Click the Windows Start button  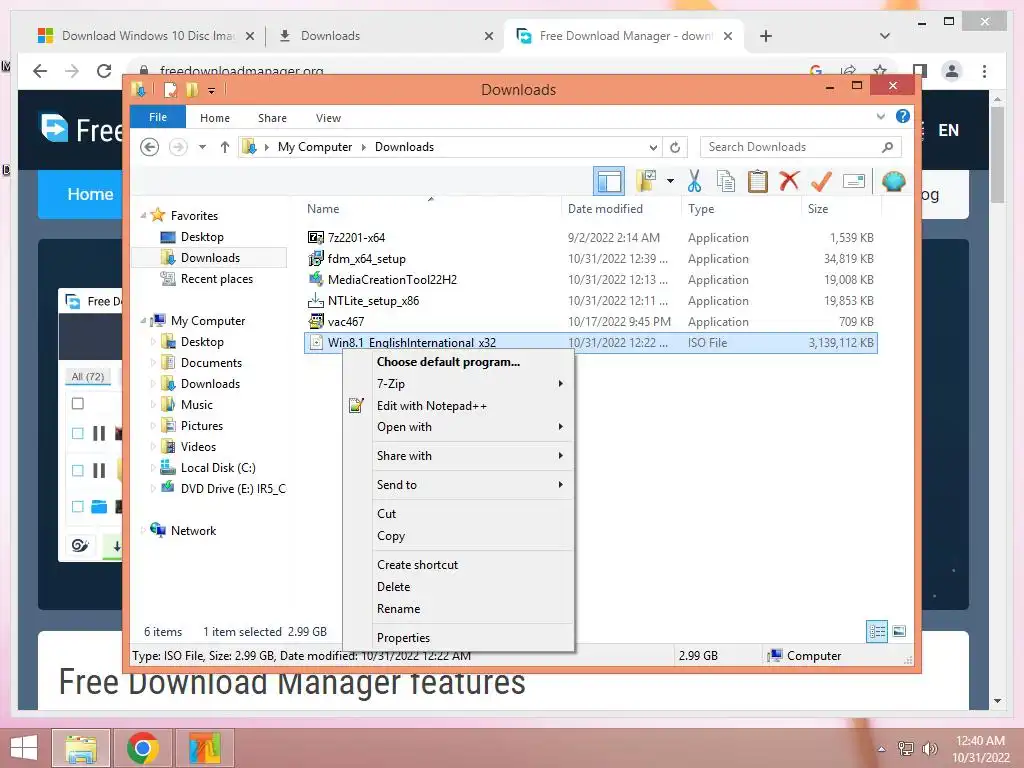pyautogui.click(x=24, y=748)
